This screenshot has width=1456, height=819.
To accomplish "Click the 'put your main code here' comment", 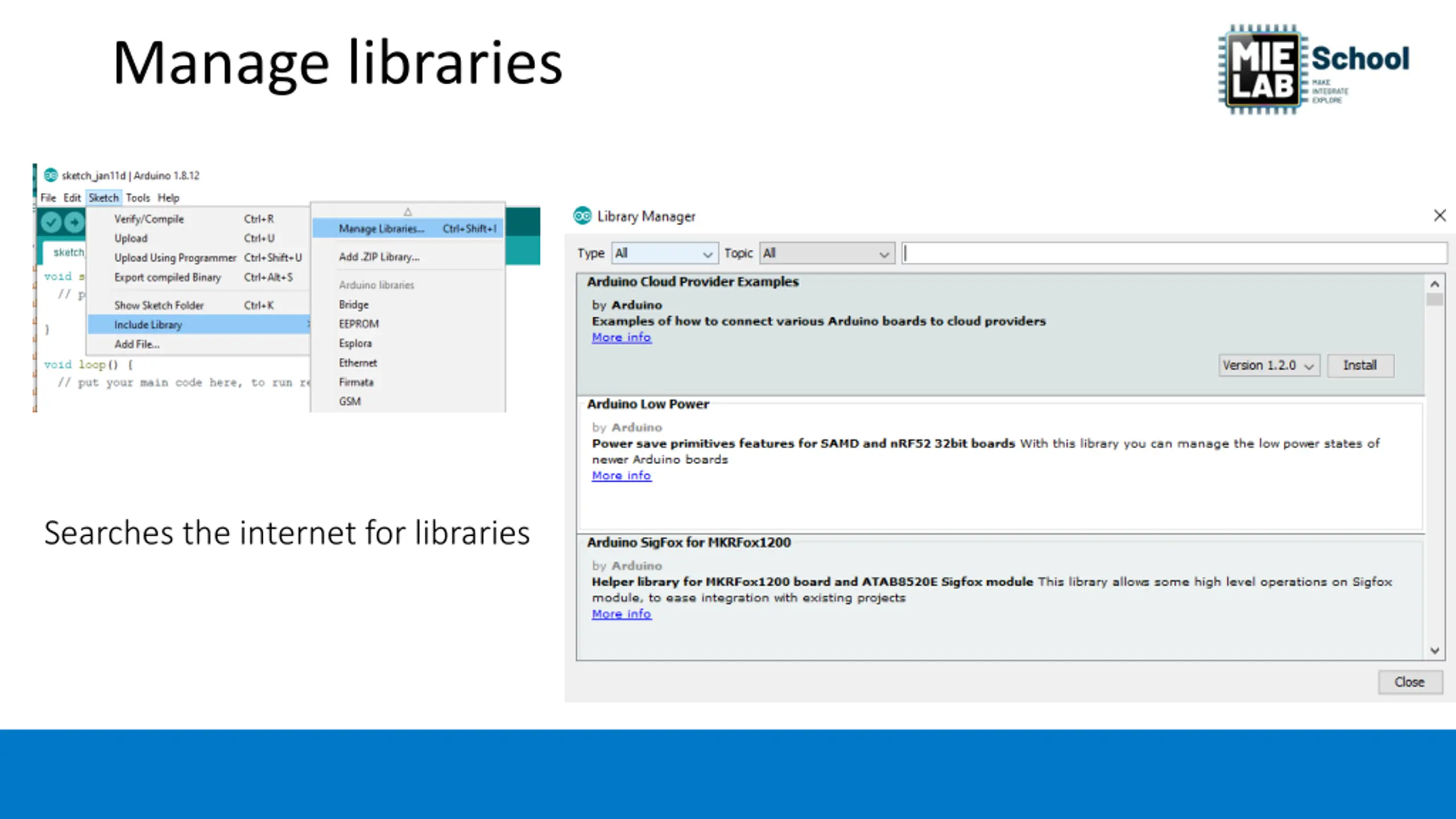I will point(183,383).
